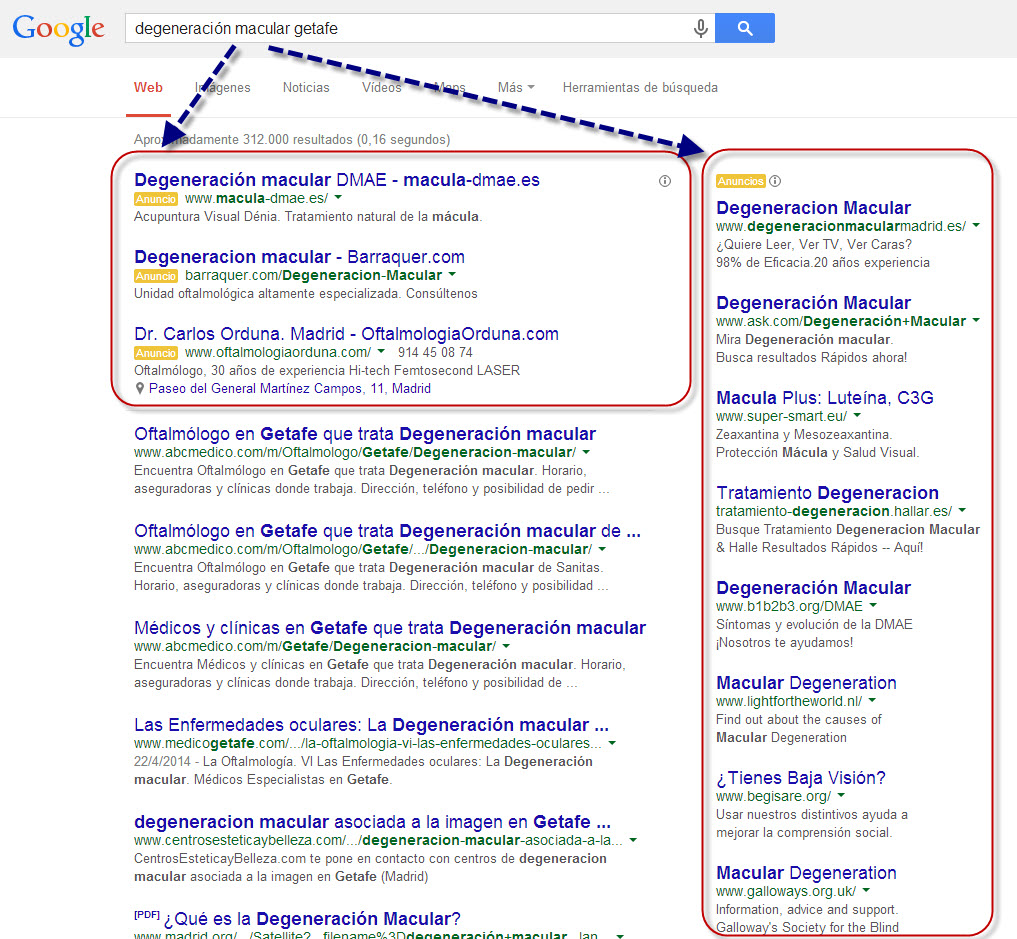Select the Web tab

pos(149,88)
